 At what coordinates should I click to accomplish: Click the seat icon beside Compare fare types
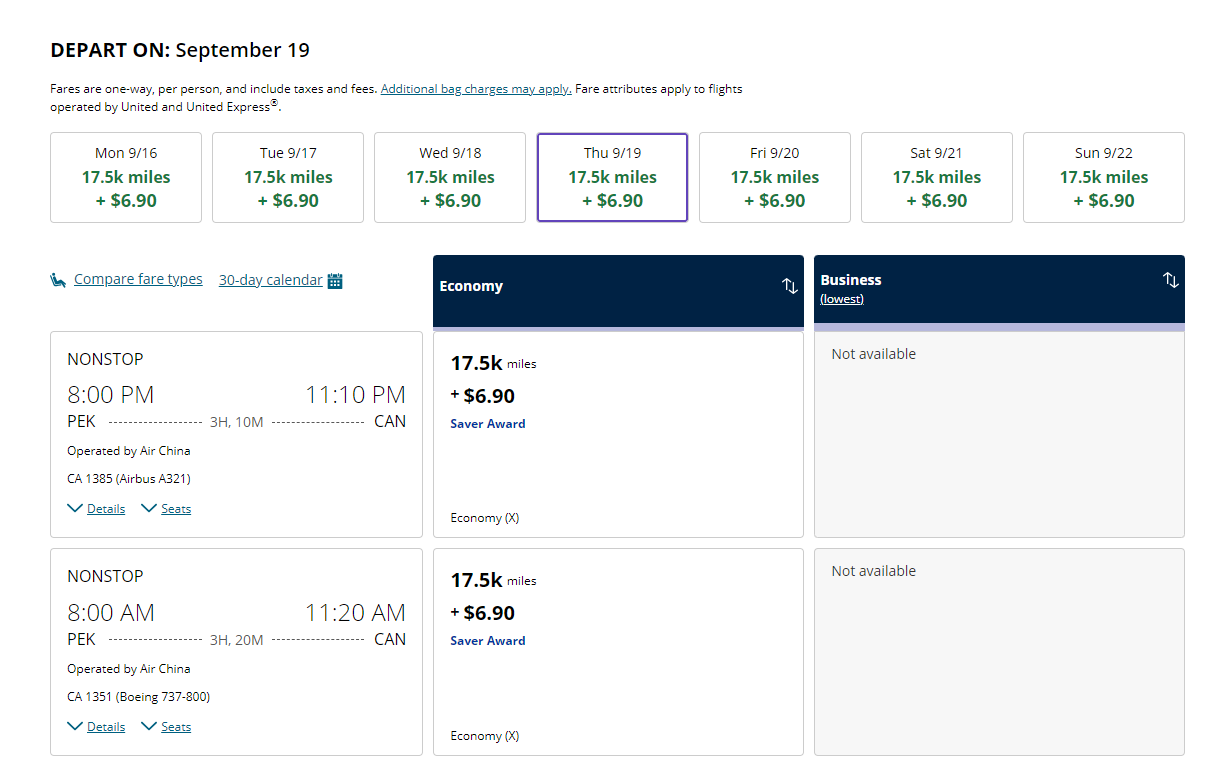coord(58,280)
